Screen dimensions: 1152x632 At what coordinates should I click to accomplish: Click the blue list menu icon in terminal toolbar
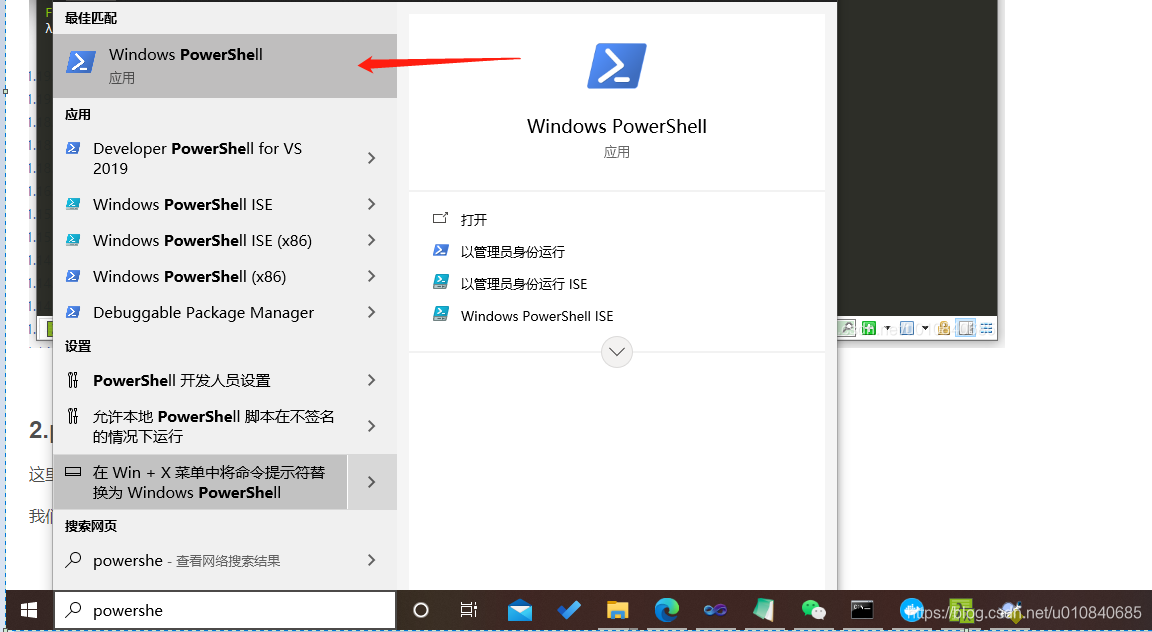coord(987,328)
